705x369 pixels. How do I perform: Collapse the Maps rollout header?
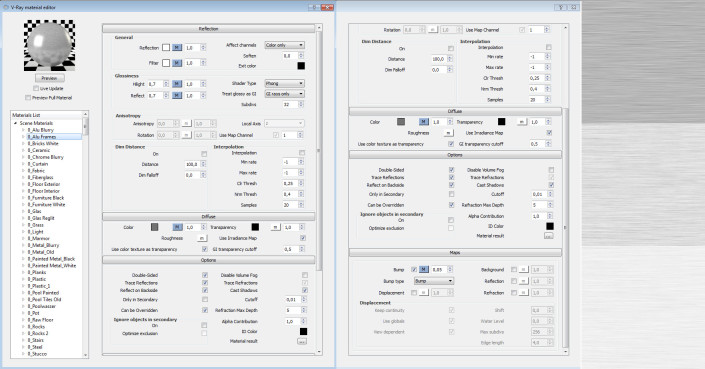click(x=455, y=253)
